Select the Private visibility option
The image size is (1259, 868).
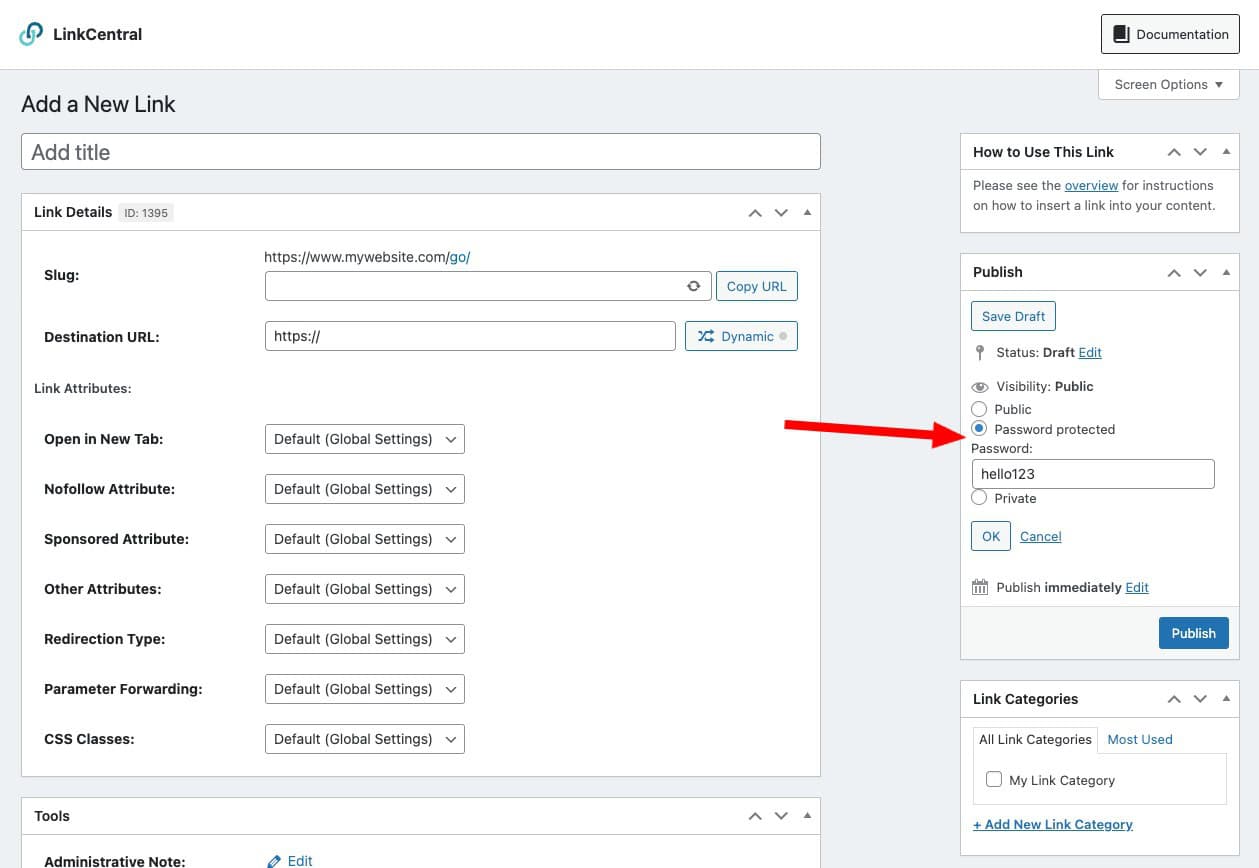(x=979, y=498)
